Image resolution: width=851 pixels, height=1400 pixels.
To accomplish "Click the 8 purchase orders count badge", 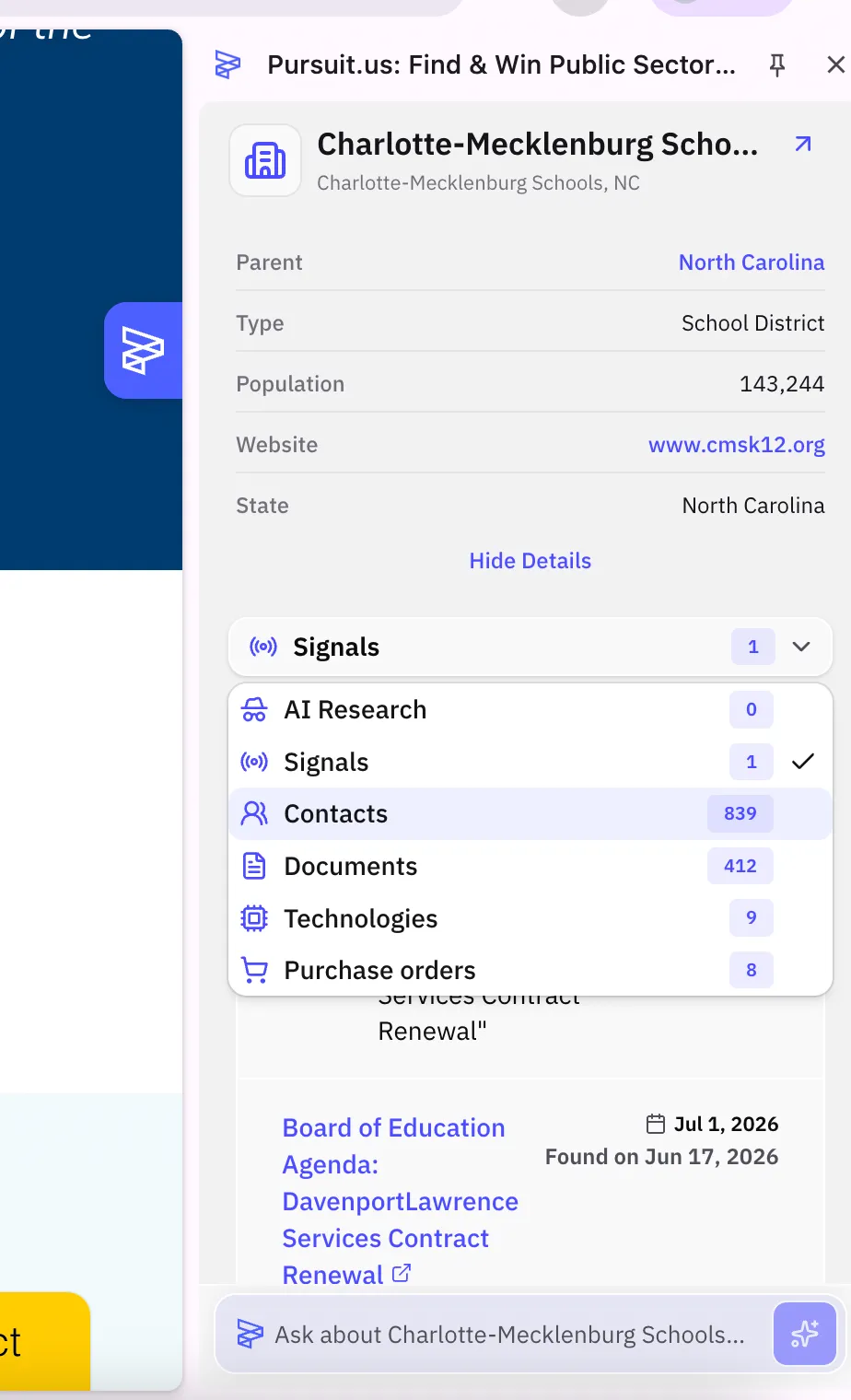I will (752, 970).
